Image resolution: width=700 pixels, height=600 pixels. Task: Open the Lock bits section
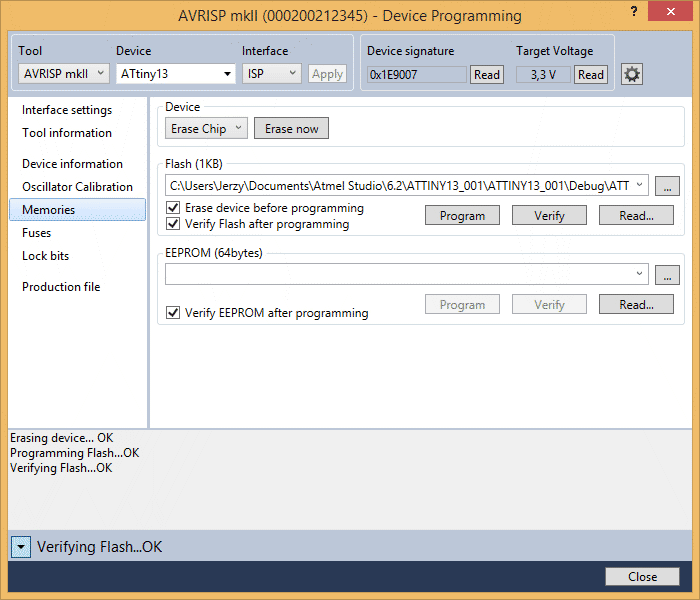click(x=45, y=256)
